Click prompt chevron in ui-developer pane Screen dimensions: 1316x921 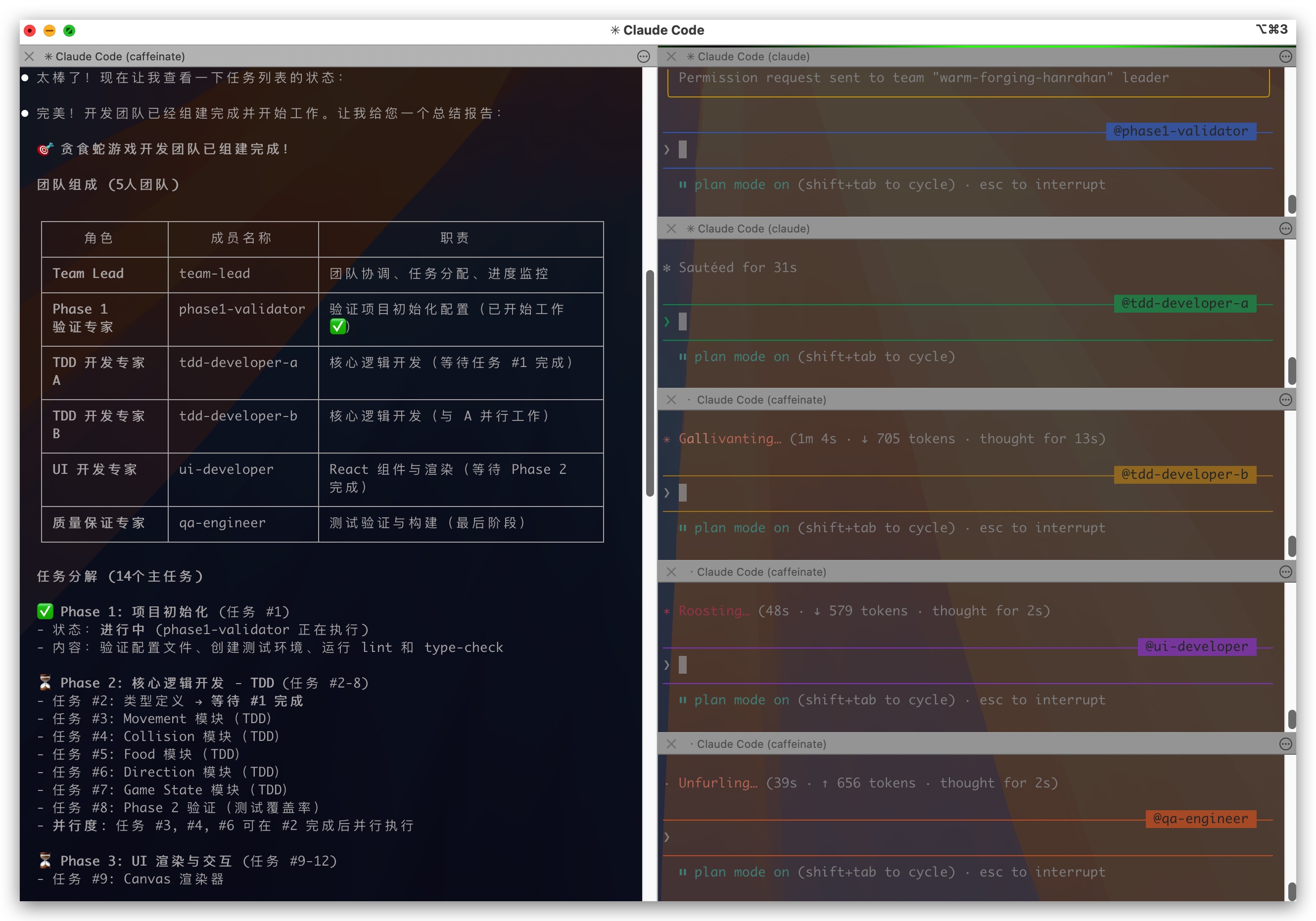coord(666,665)
